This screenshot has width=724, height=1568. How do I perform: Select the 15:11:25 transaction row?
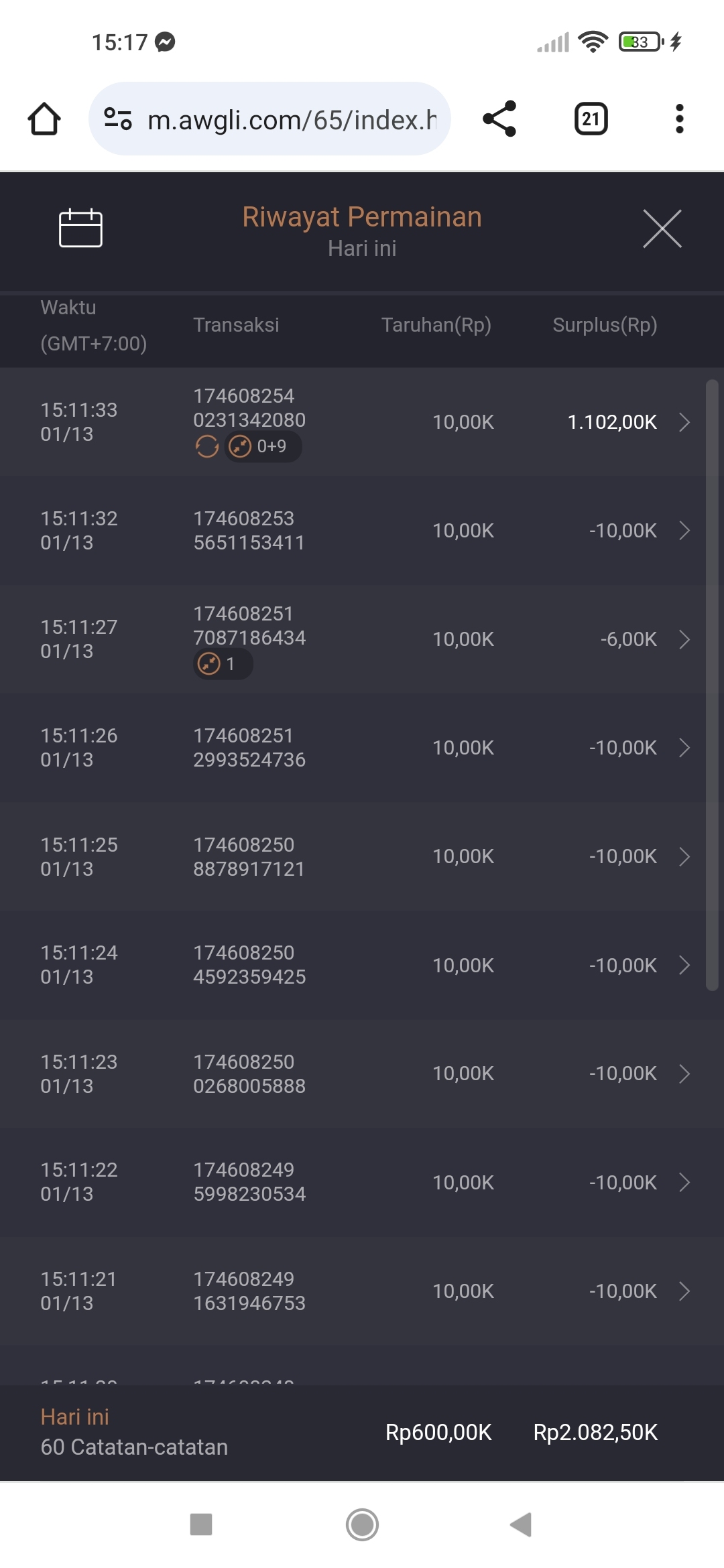coord(349,856)
